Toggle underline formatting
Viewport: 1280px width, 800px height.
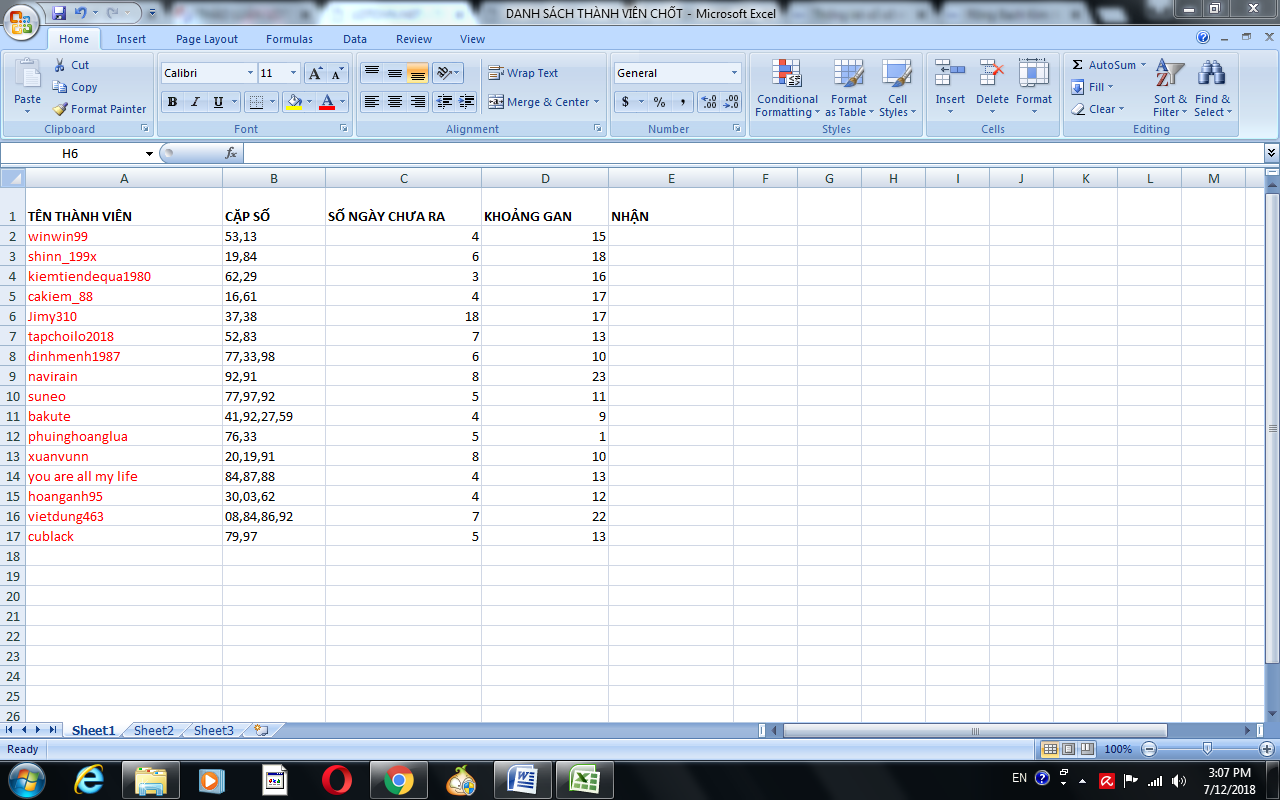pos(218,102)
